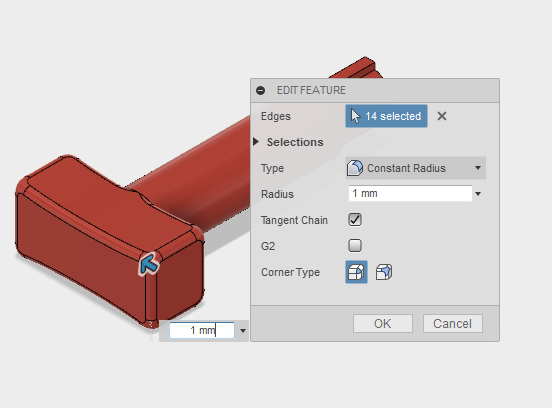Open the floating radius field dropdown arrow
Viewport: 552px width, 408px height.
click(243, 331)
